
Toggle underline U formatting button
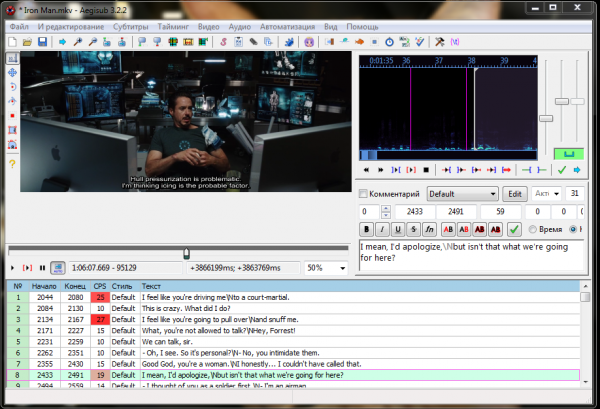pos(398,229)
